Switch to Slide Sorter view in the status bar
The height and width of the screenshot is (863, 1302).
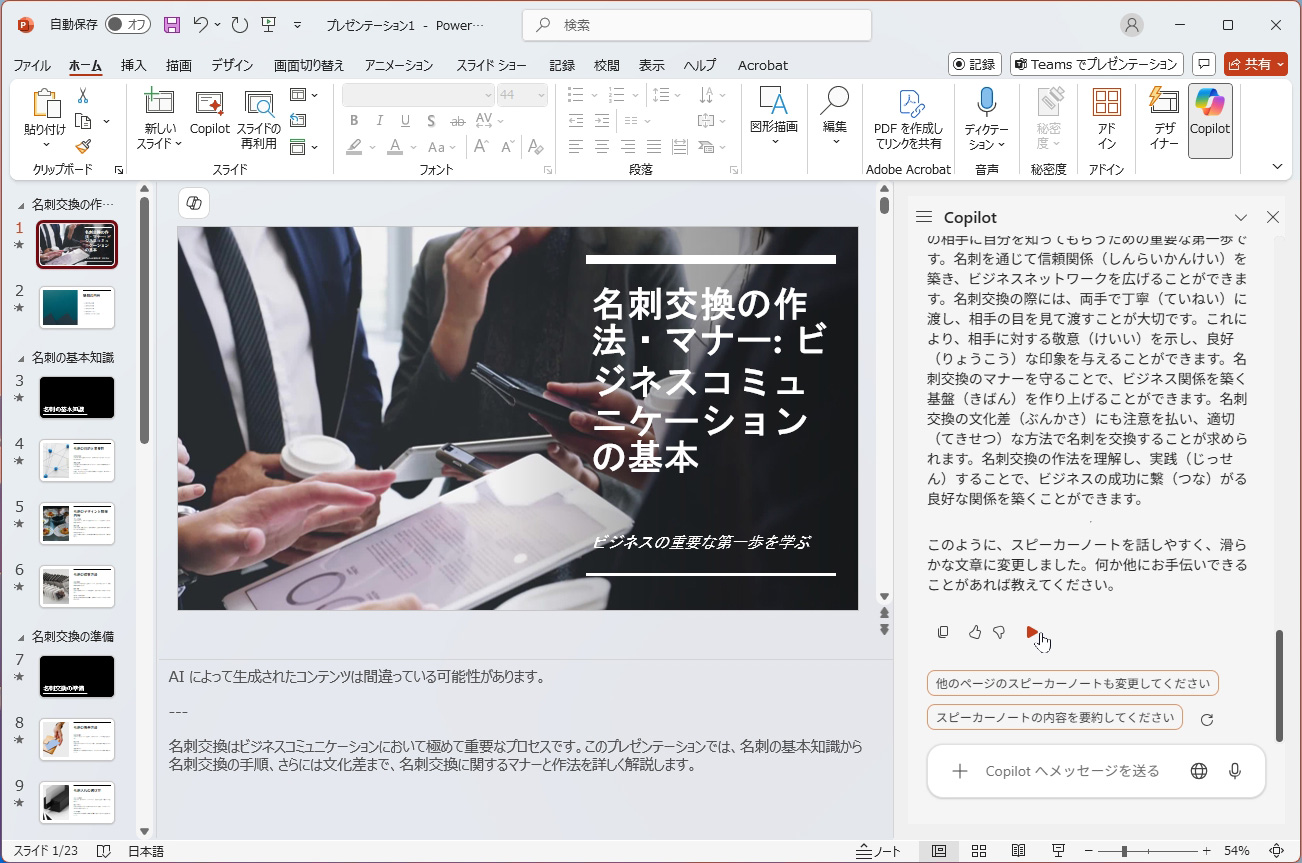tap(979, 851)
